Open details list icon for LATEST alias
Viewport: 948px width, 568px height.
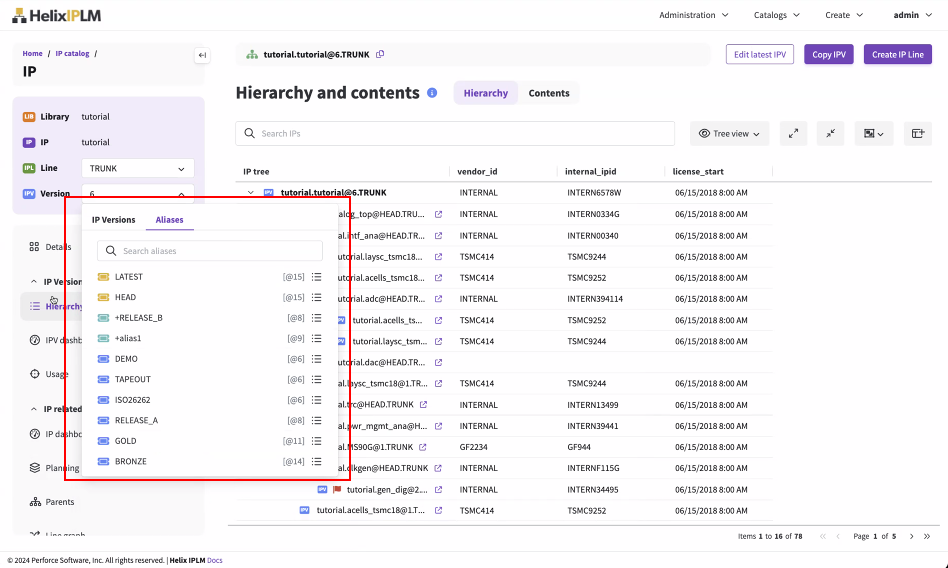pos(316,277)
